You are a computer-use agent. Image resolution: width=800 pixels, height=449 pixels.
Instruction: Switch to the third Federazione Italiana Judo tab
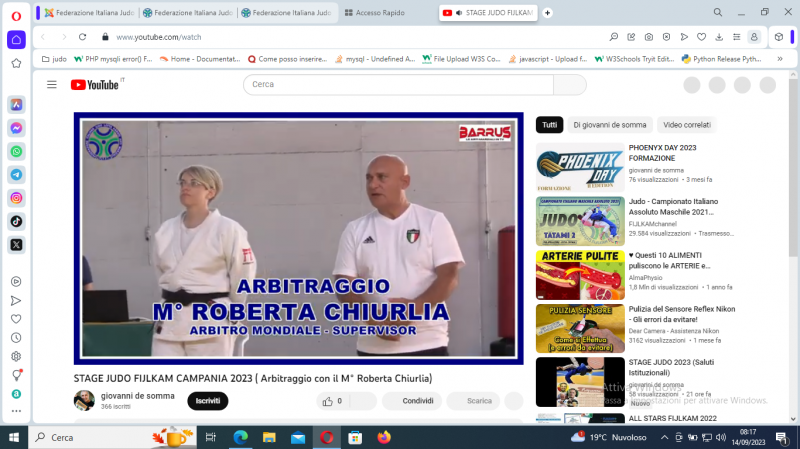[x=286, y=13]
